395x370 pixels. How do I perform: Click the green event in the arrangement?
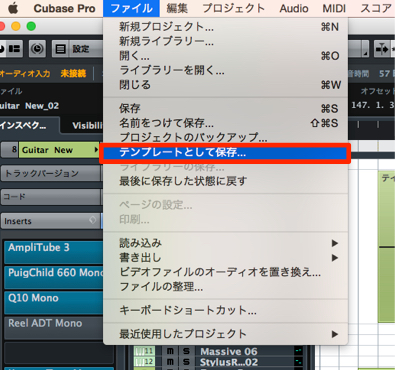pos(387,247)
